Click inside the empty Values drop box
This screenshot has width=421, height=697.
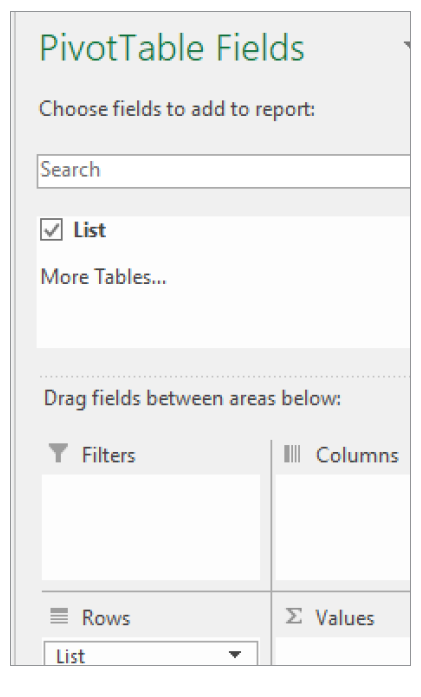343,651
